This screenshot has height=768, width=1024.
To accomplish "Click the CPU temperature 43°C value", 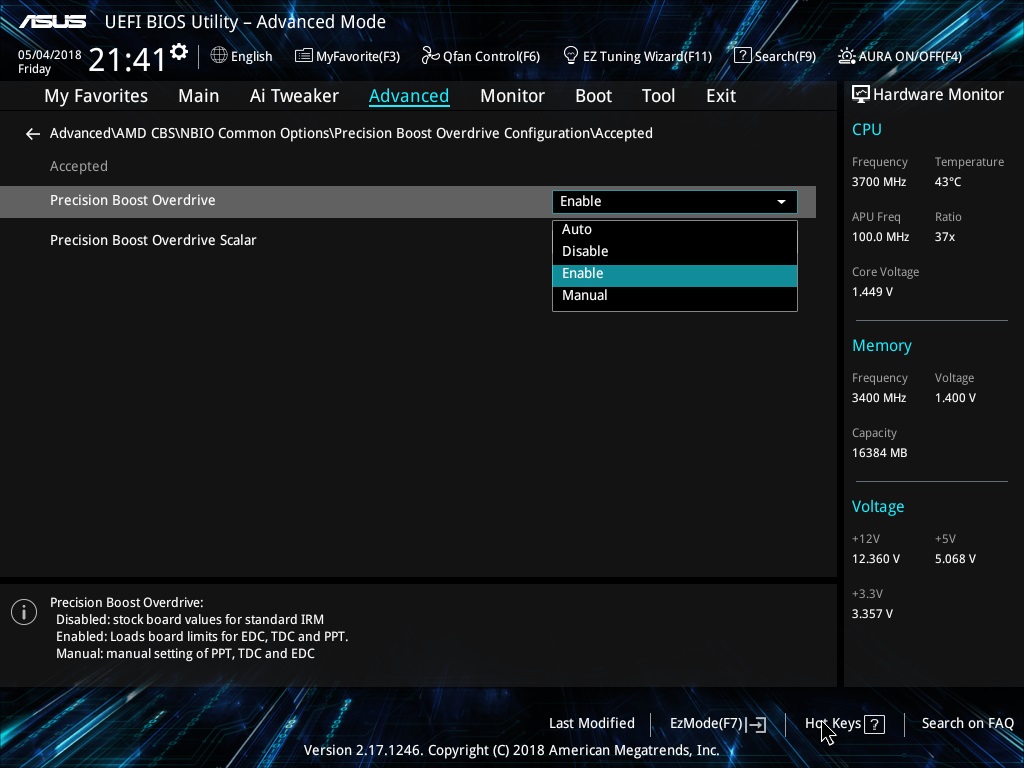I will [x=948, y=182].
